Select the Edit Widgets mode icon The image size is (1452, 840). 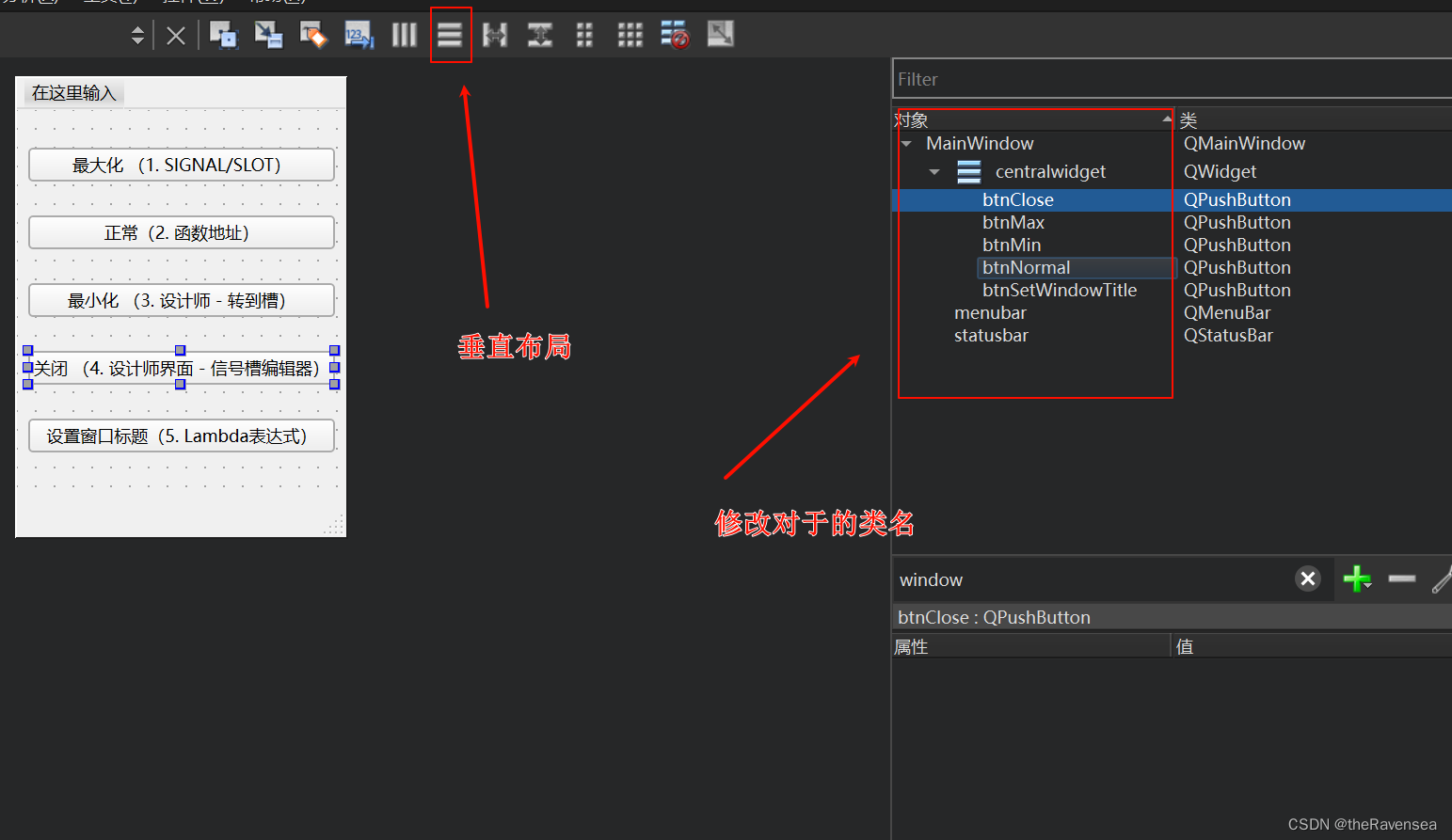223,36
